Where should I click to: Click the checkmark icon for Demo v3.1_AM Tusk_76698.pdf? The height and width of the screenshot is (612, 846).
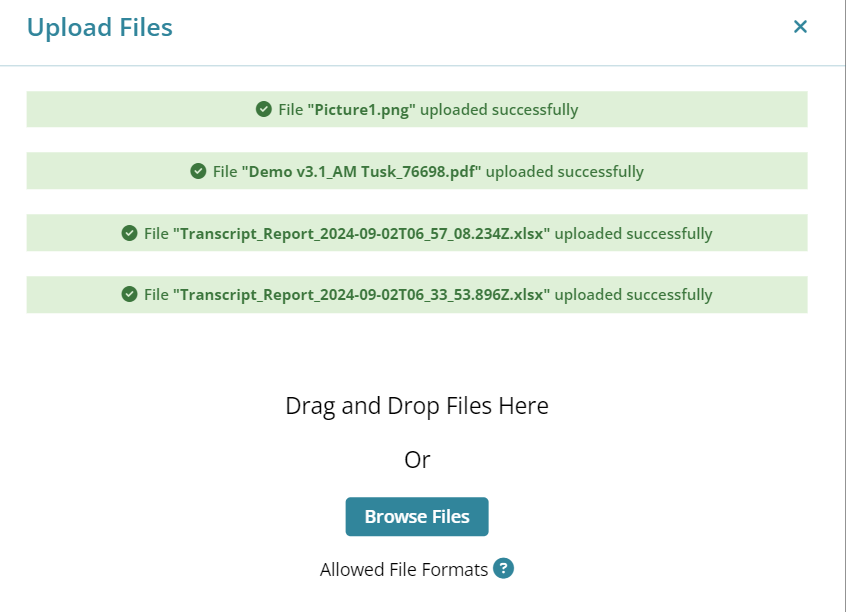[x=198, y=172]
